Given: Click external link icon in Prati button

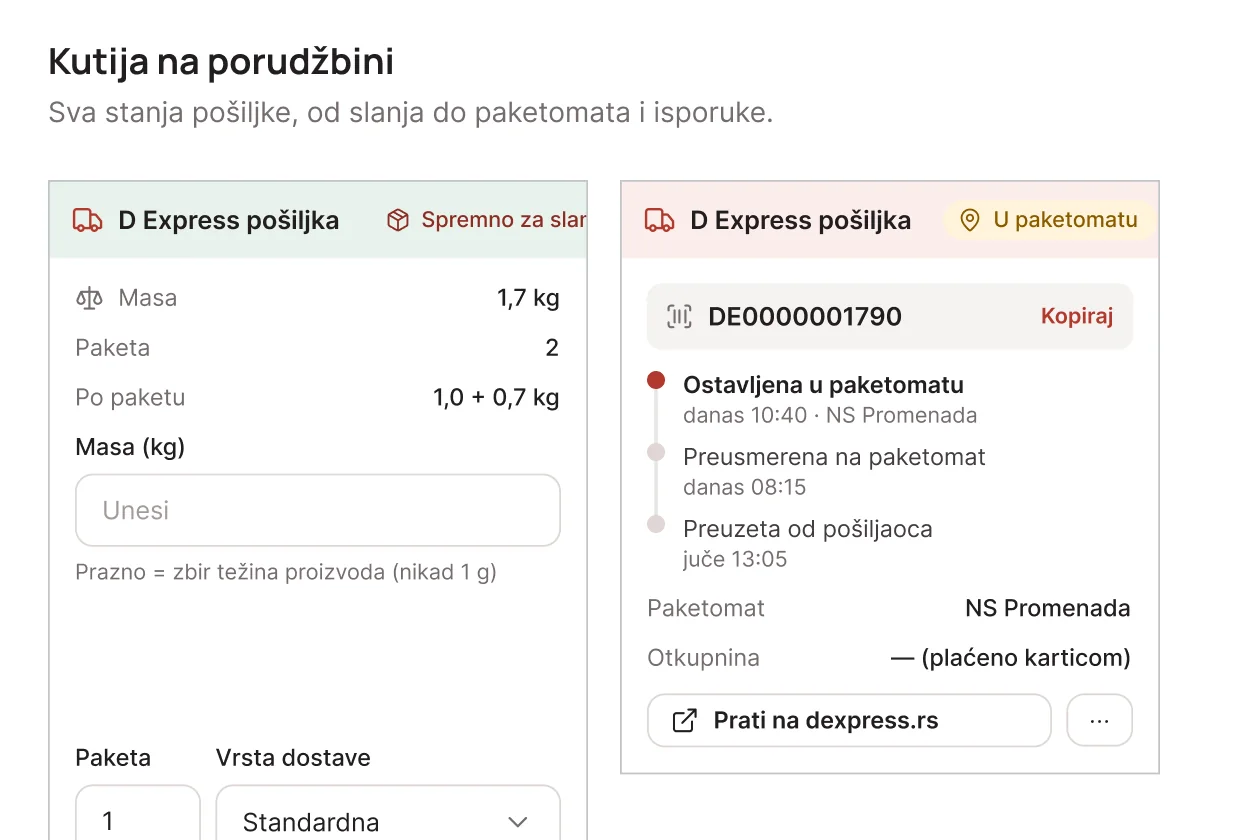Looking at the screenshot, I should pyautogui.click(x=685, y=721).
